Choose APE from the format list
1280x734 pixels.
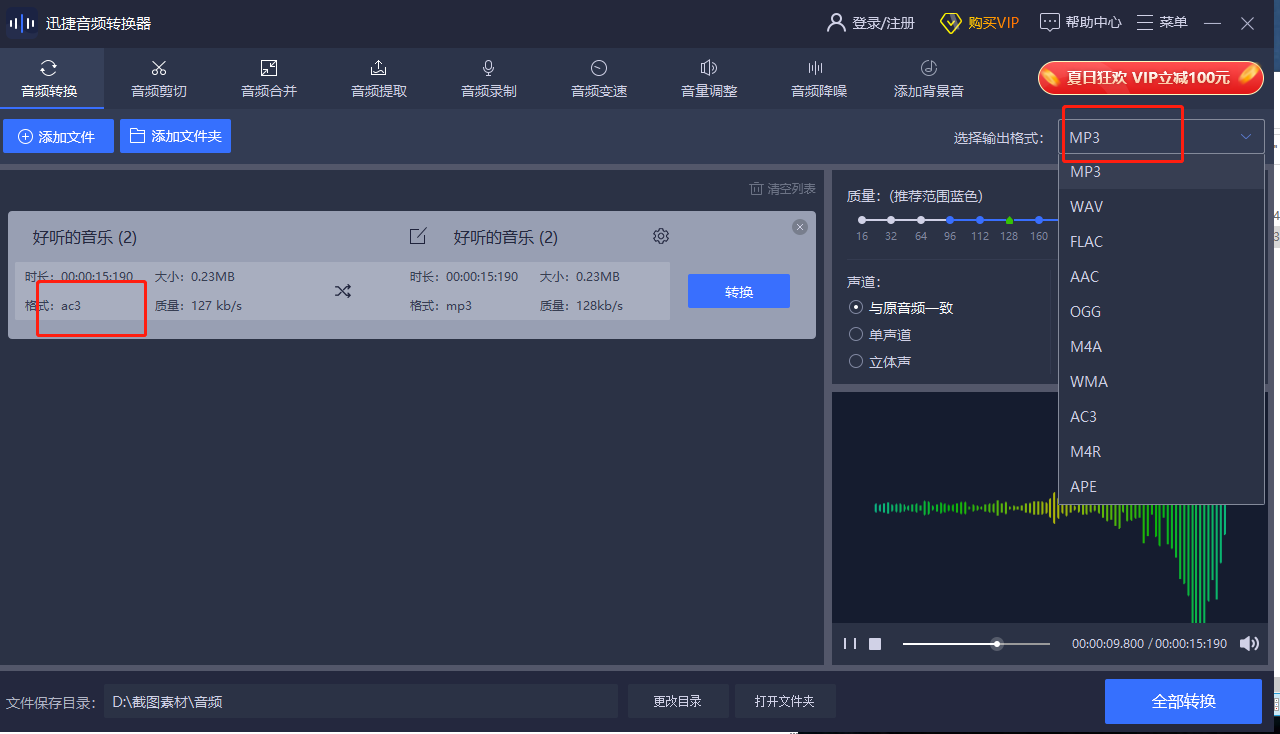click(1161, 487)
